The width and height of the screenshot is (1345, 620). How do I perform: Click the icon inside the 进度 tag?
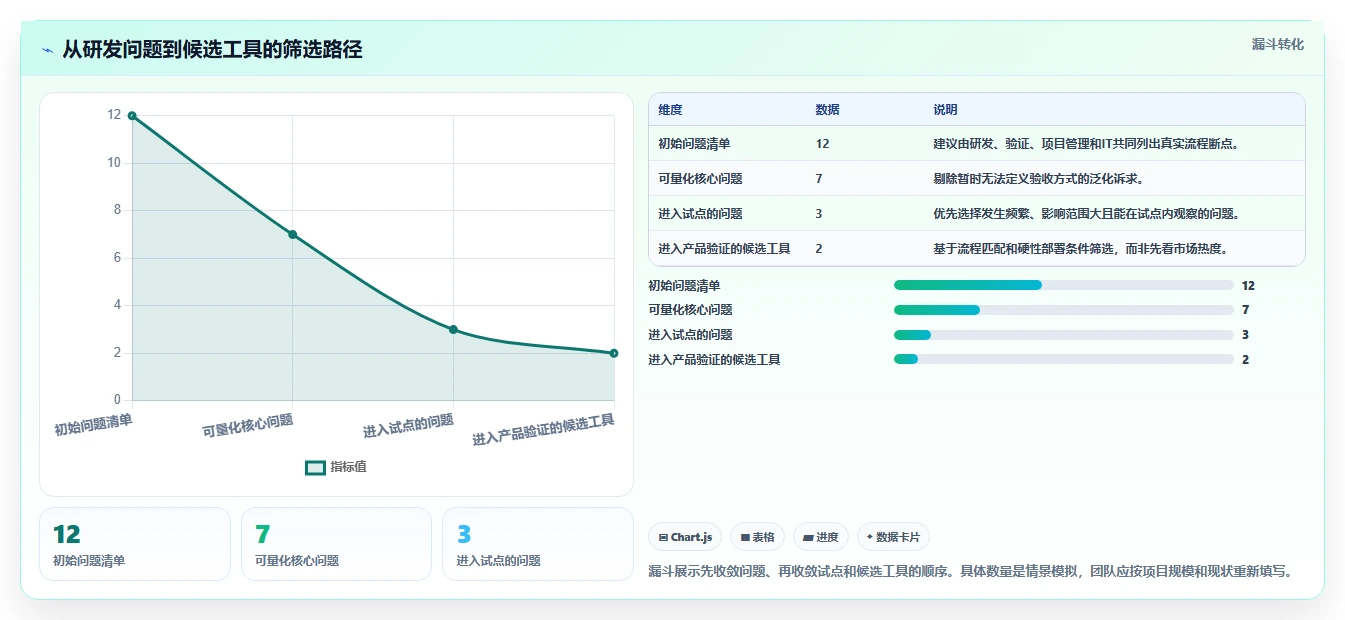[808, 537]
